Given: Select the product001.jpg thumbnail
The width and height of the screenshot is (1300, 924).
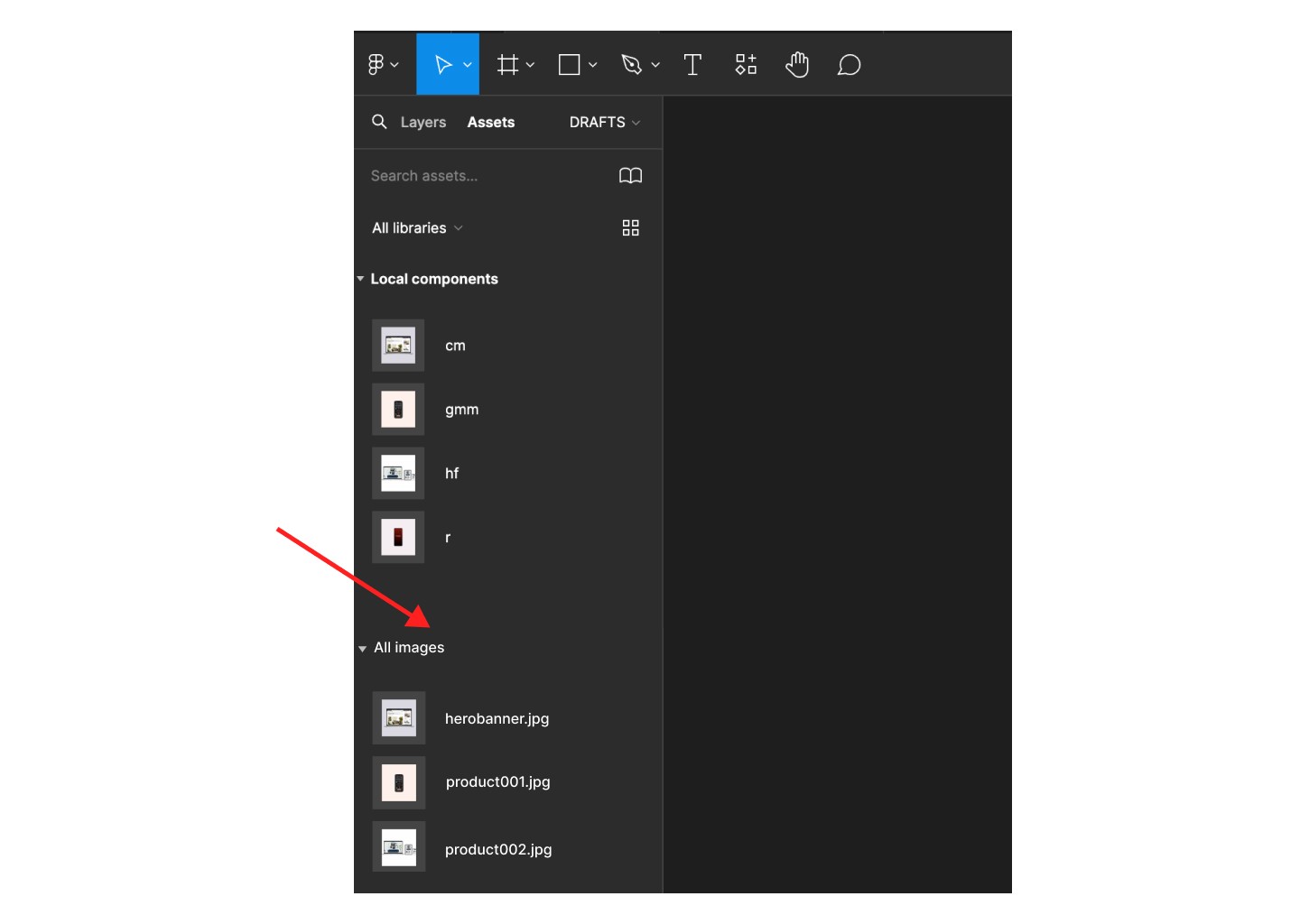Looking at the screenshot, I should [x=399, y=783].
